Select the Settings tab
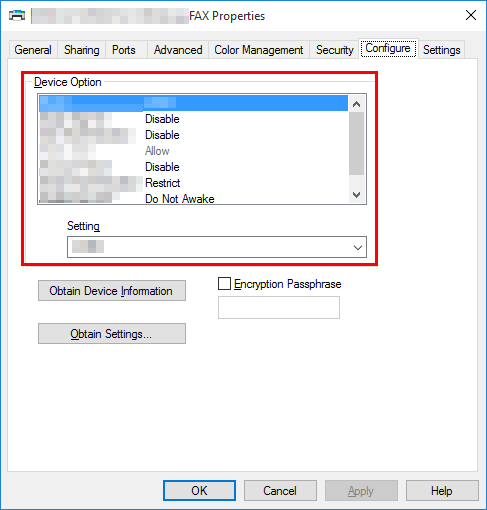 point(442,50)
